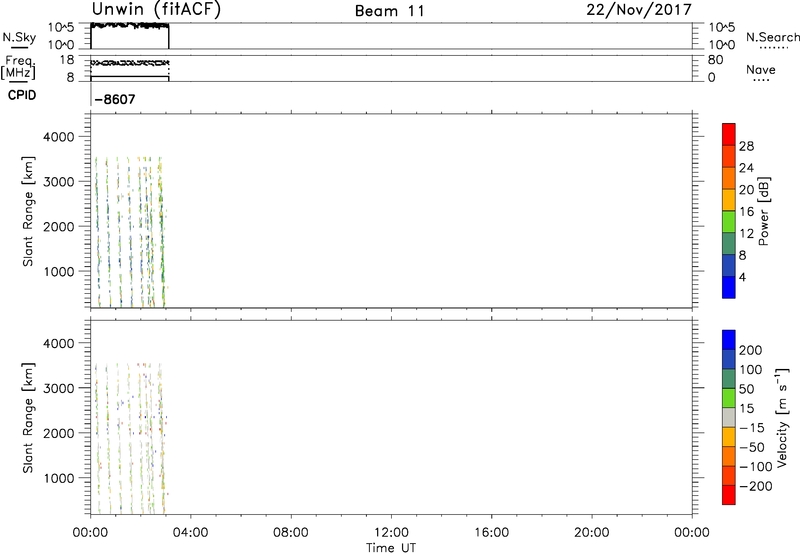Screen dimensions: 800x554
Task: Click the '3000' tick of the power panel
Action: [59, 182]
